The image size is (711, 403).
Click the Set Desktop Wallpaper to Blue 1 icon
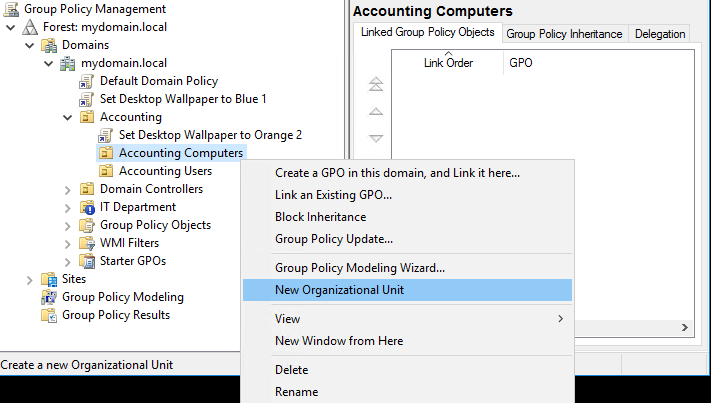[87, 99]
